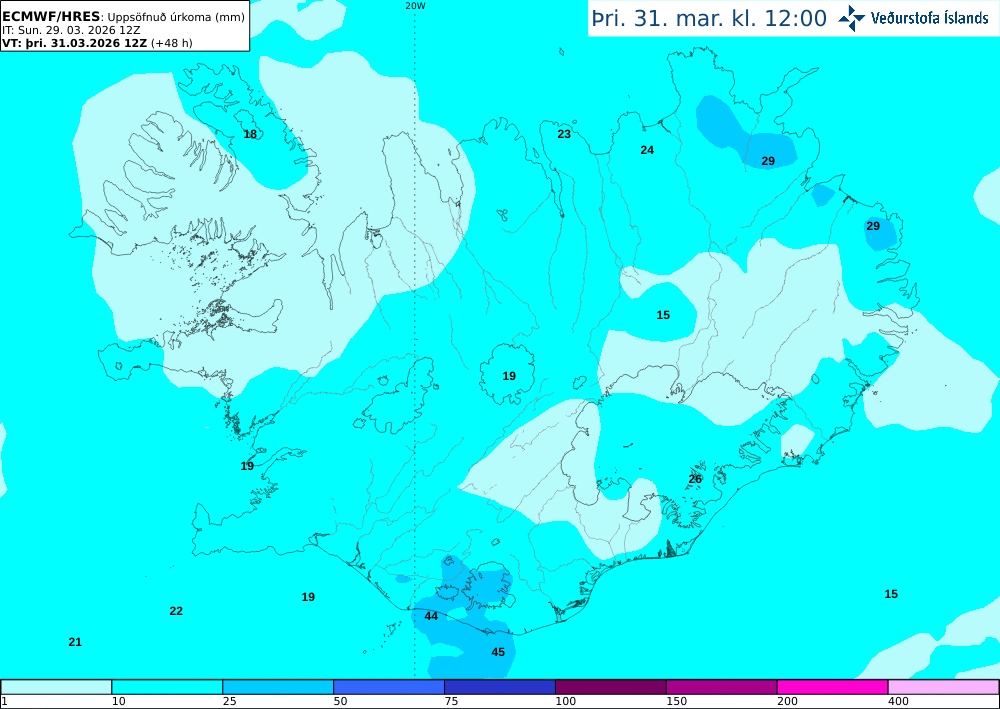Viewport: 1000px width, 709px height.
Task: Click the precipitation value 24 on the map
Action: [647, 150]
